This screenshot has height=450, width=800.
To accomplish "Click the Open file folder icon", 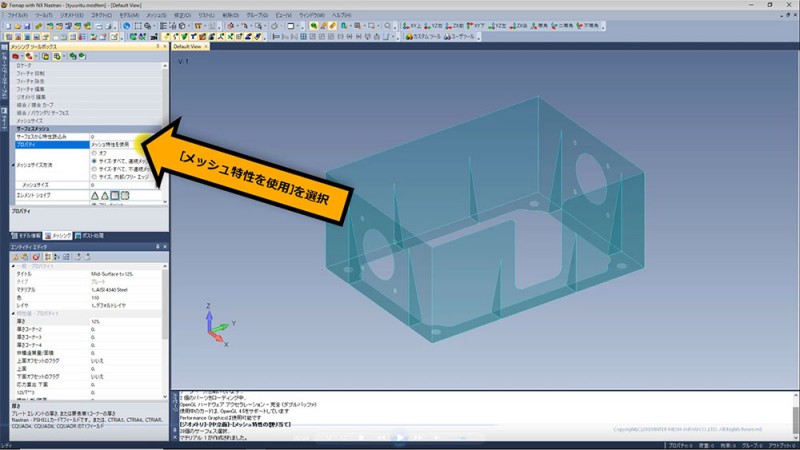I will 17,26.
